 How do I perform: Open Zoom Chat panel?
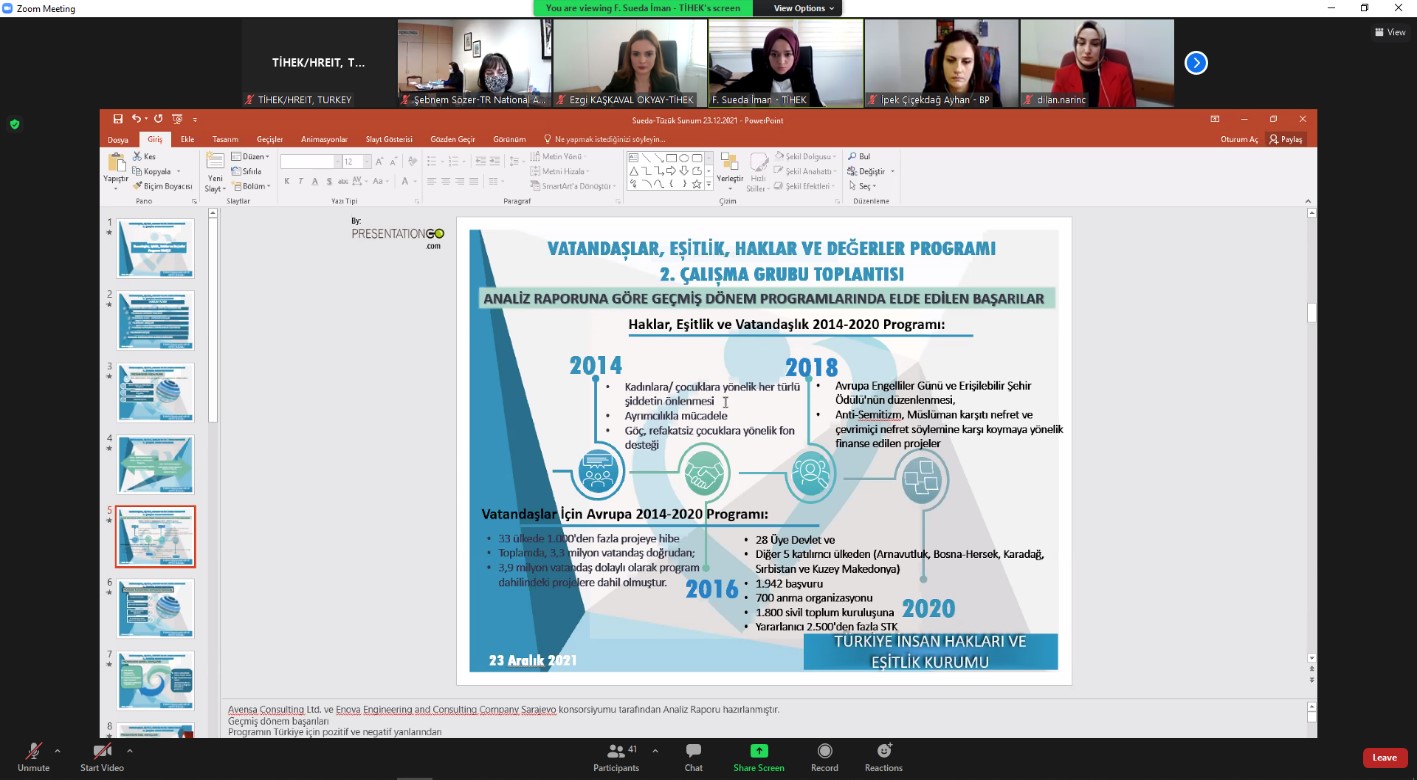pyautogui.click(x=693, y=757)
